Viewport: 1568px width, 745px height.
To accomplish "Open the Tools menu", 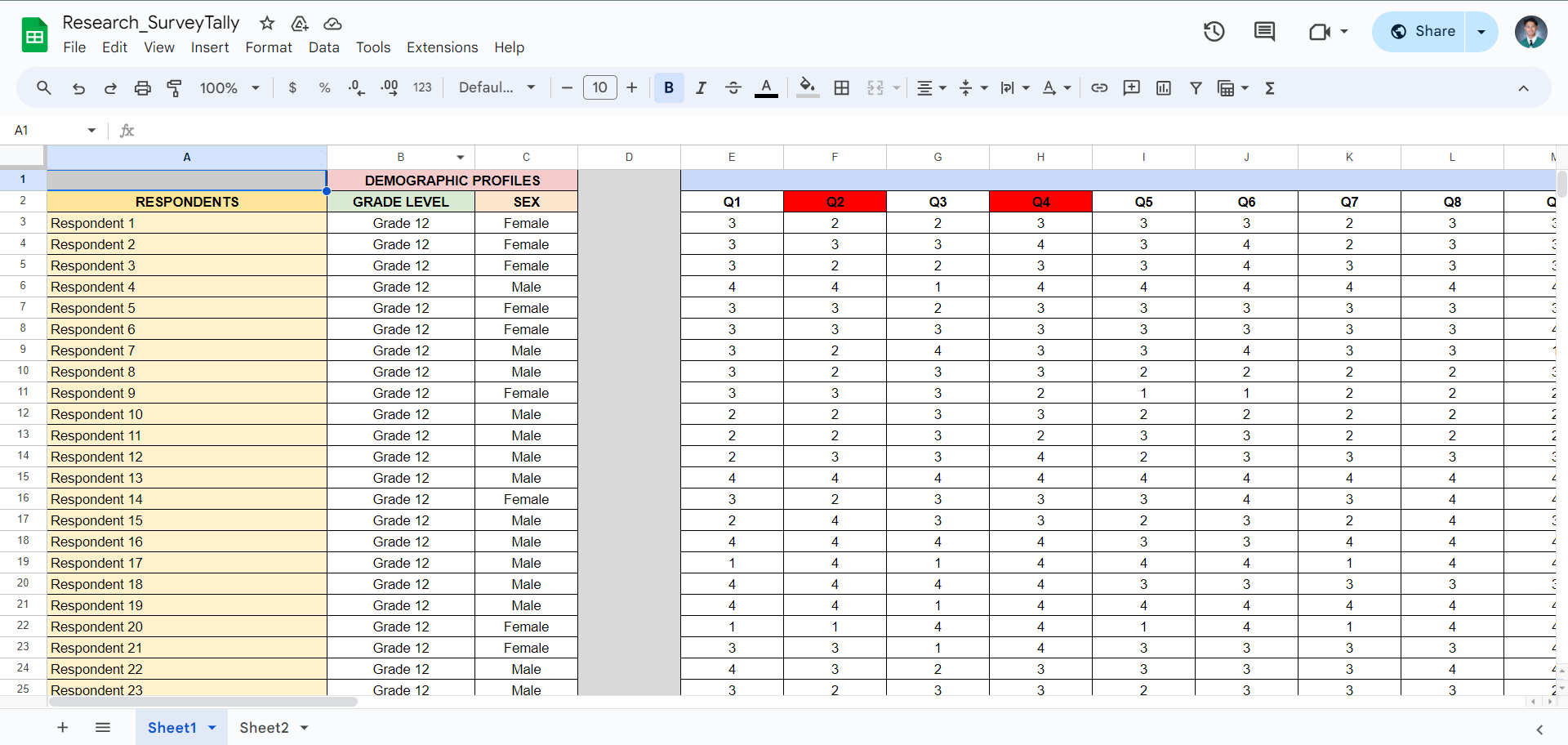I will [x=373, y=47].
